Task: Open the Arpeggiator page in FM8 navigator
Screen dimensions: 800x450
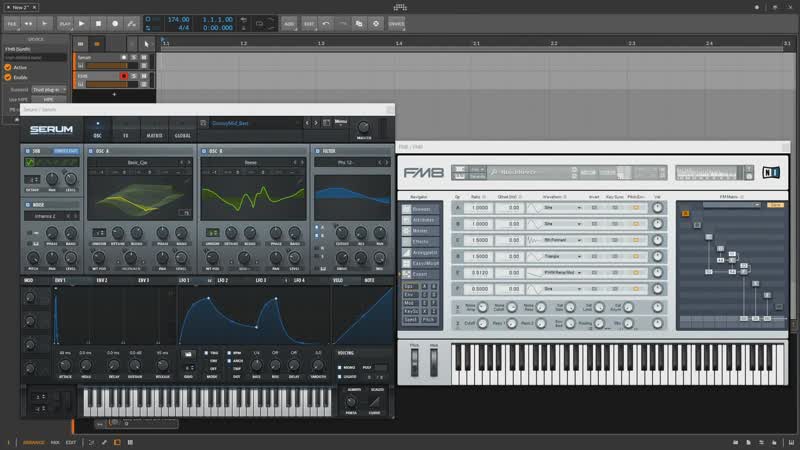Action: coord(420,255)
